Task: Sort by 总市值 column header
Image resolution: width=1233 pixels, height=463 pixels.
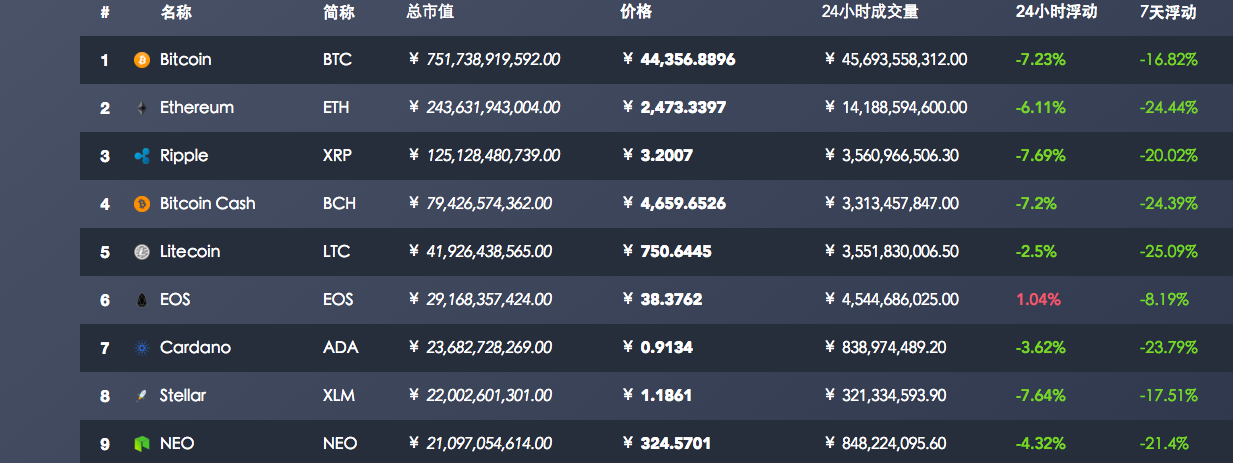Action: (x=431, y=12)
